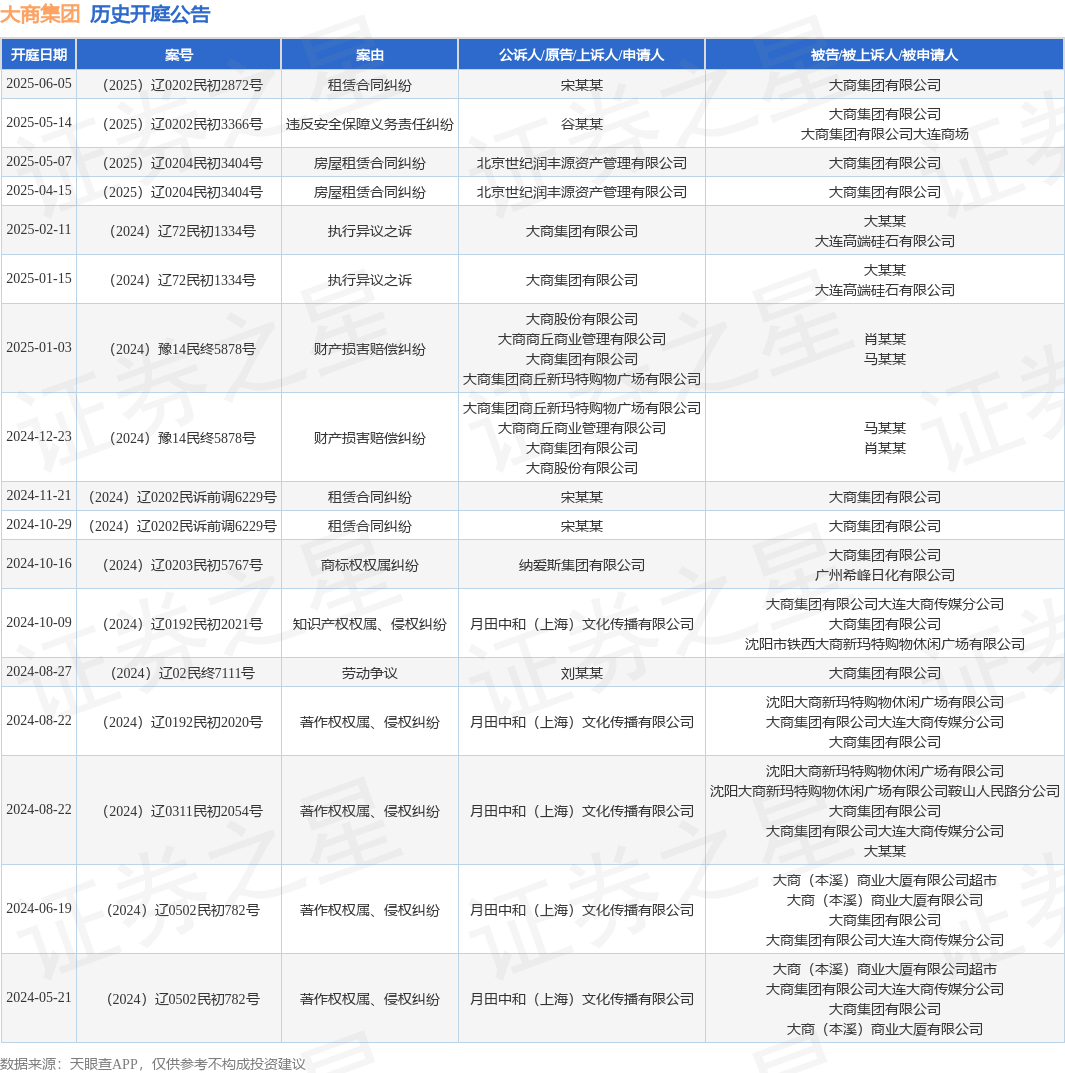The image size is (1065, 1073).
Task: Select case number (2025)辽0202民初2872号
Action: (179, 86)
